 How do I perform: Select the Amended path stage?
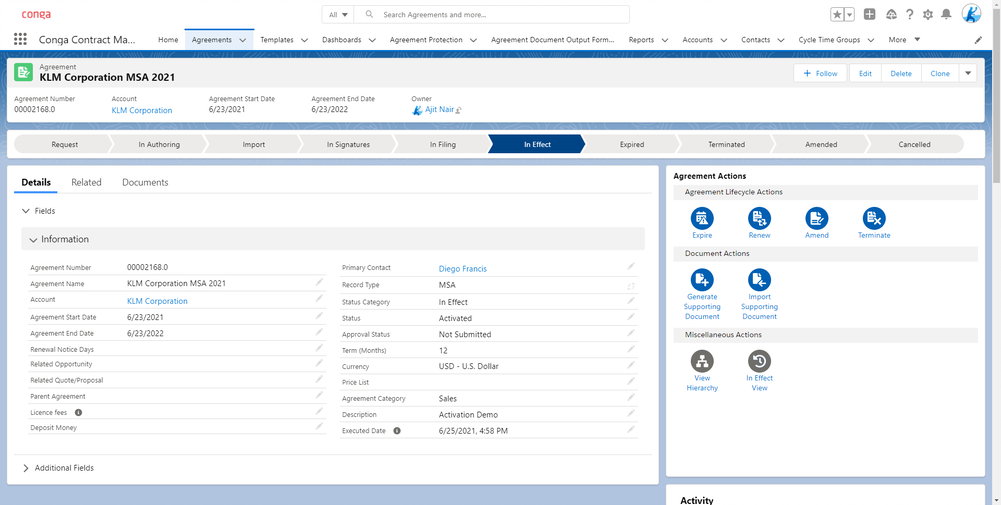821,144
